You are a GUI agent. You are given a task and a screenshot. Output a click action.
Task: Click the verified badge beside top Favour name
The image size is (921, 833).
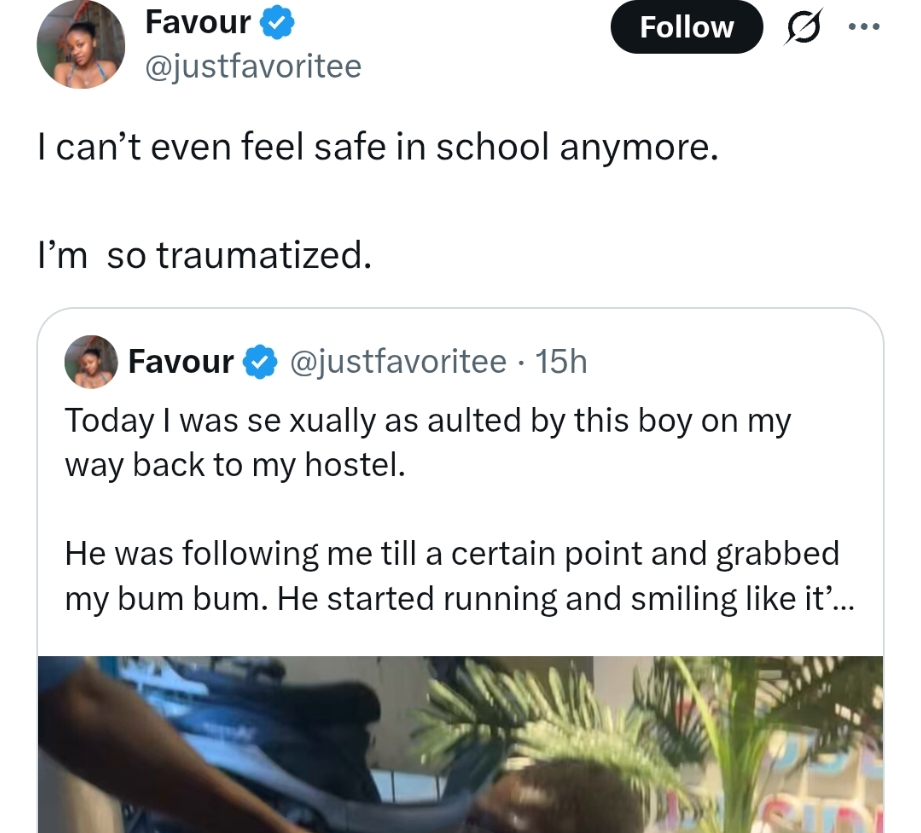coord(277,23)
